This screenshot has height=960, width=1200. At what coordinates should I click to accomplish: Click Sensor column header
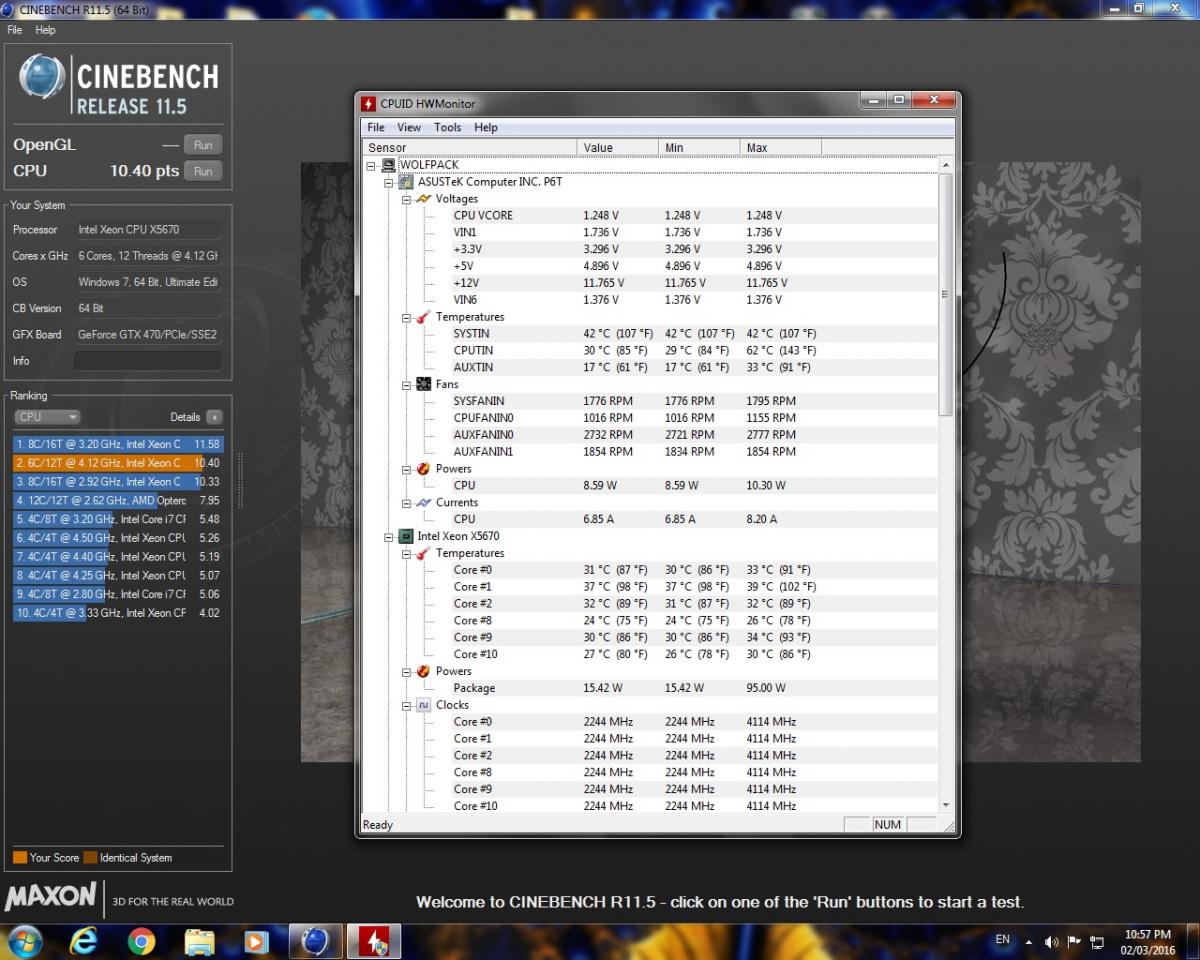pos(470,148)
